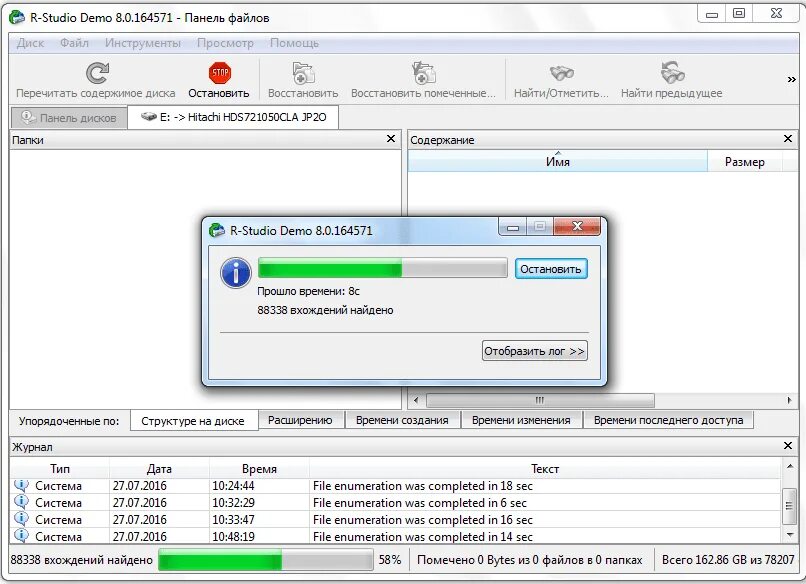Click the blue info icon in dialog
The image size is (806, 584).
point(235,272)
